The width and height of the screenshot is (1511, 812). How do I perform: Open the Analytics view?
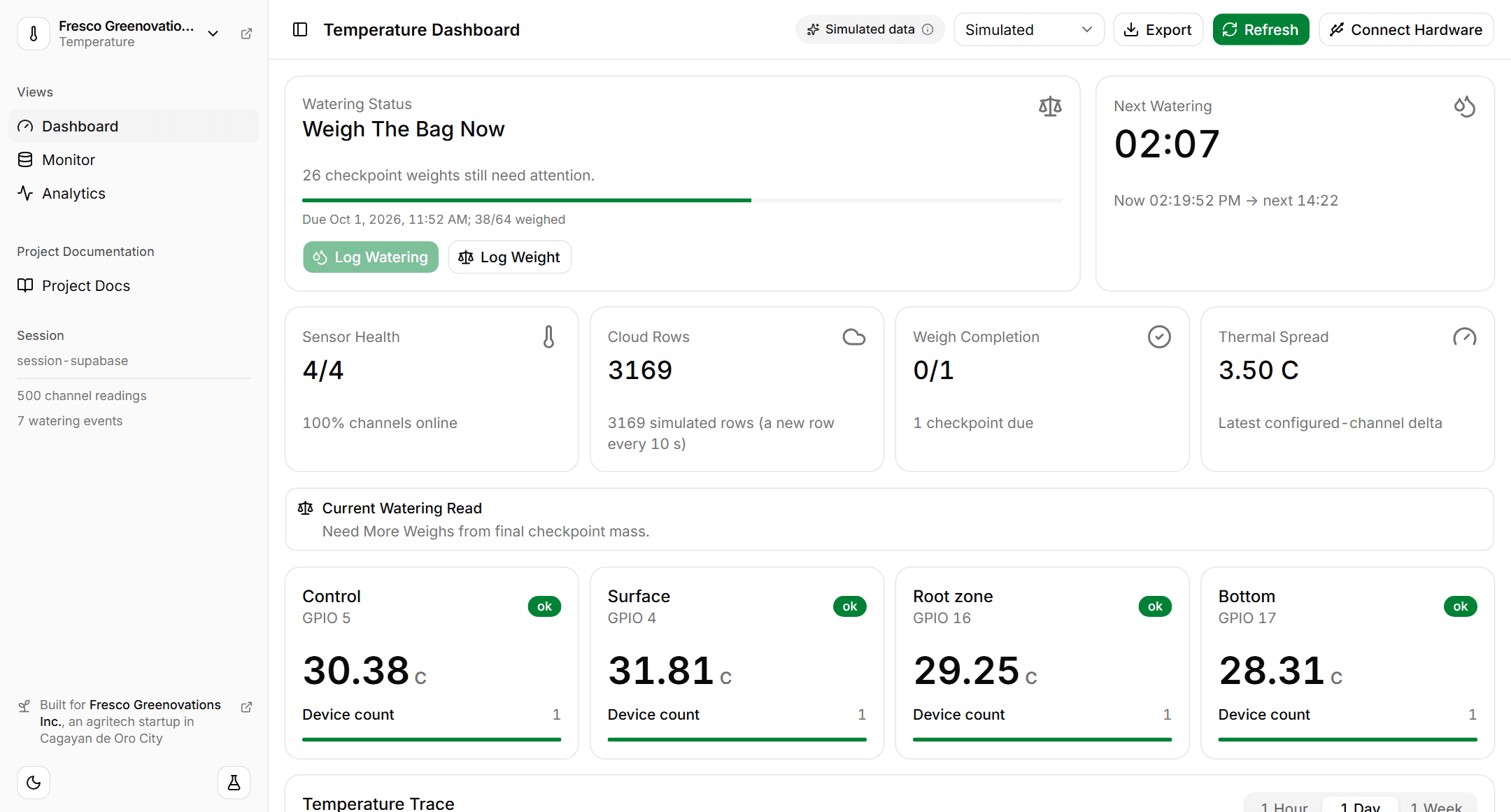[134, 193]
